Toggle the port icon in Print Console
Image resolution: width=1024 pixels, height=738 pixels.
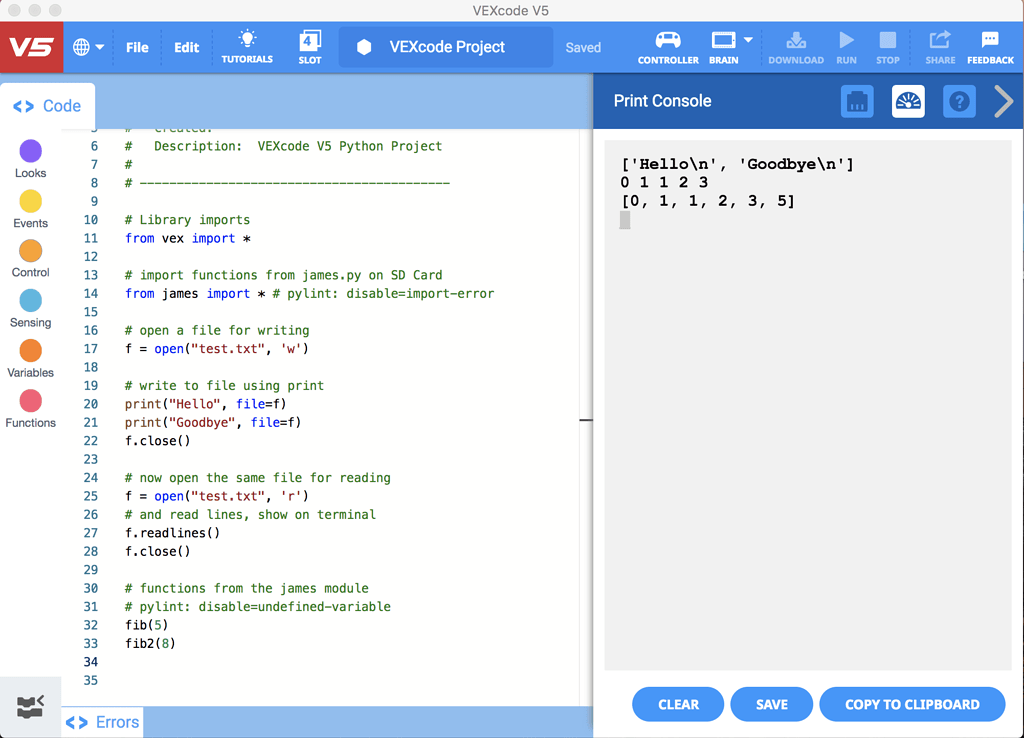tap(857, 101)
